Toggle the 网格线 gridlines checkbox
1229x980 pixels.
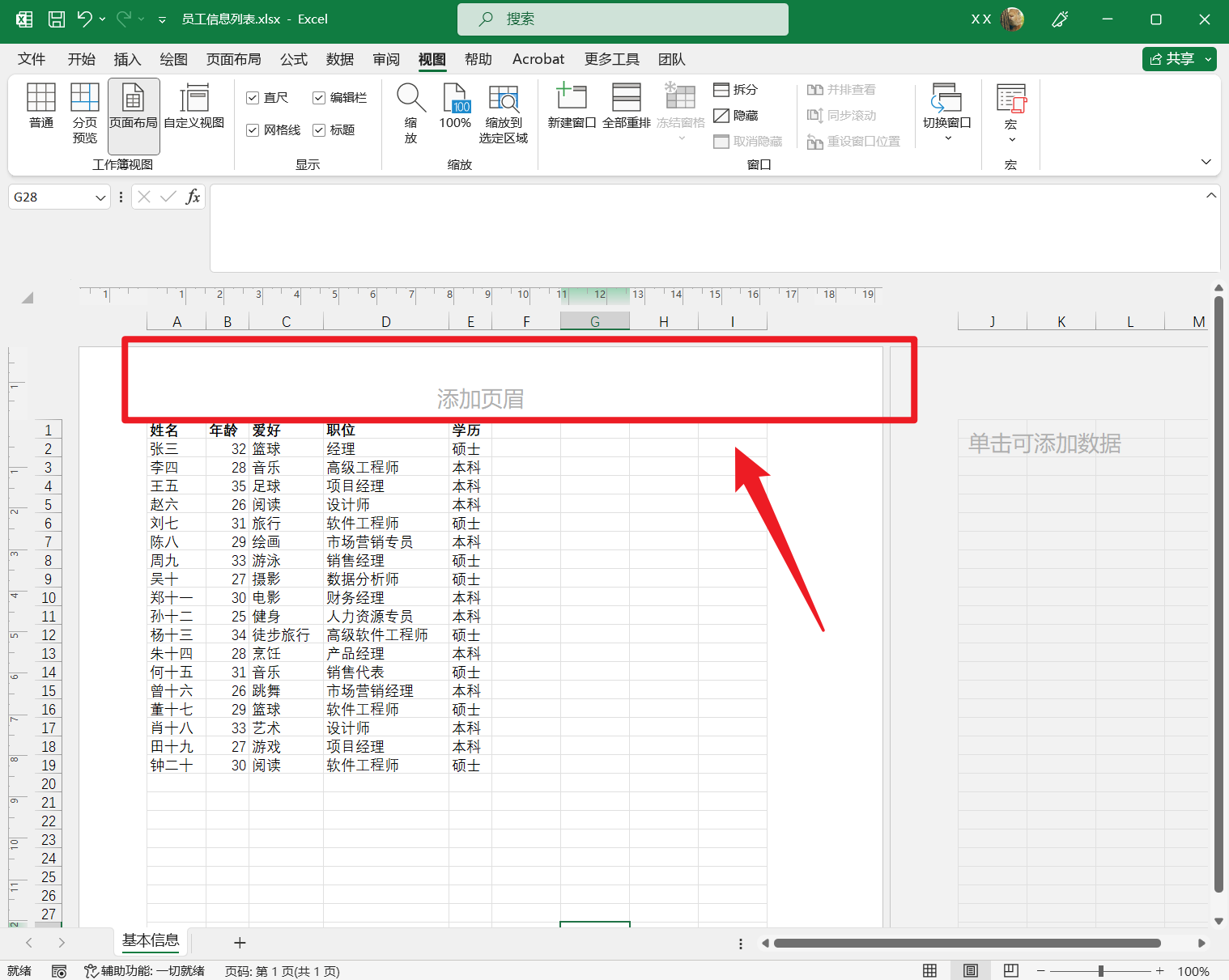[x=252, y=129]
